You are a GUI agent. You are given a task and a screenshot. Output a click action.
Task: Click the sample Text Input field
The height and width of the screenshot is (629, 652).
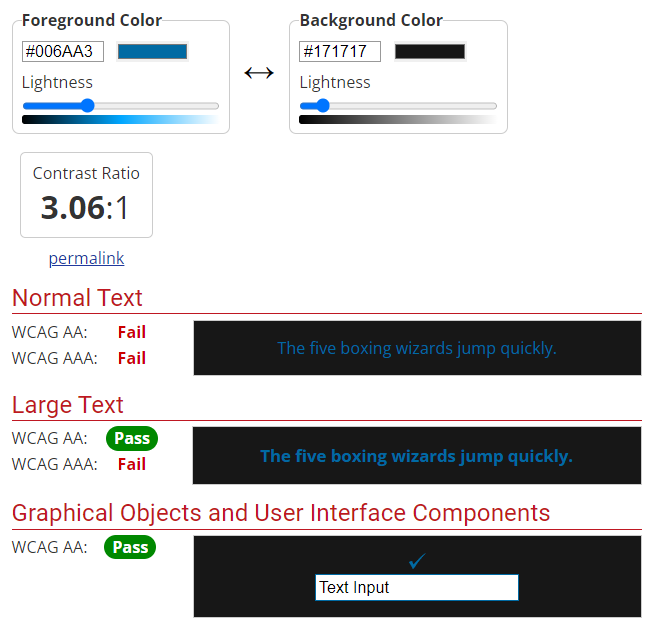(x=417, y=587)
